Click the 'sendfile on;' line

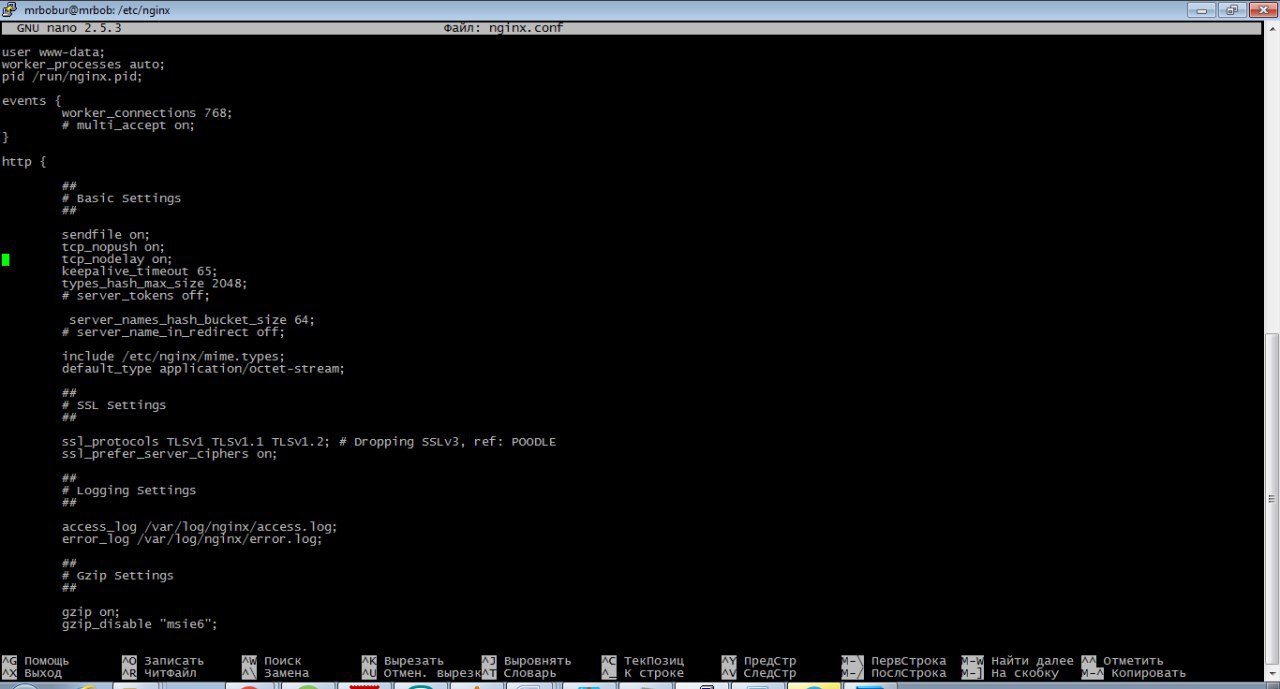[x=106, y=235]
